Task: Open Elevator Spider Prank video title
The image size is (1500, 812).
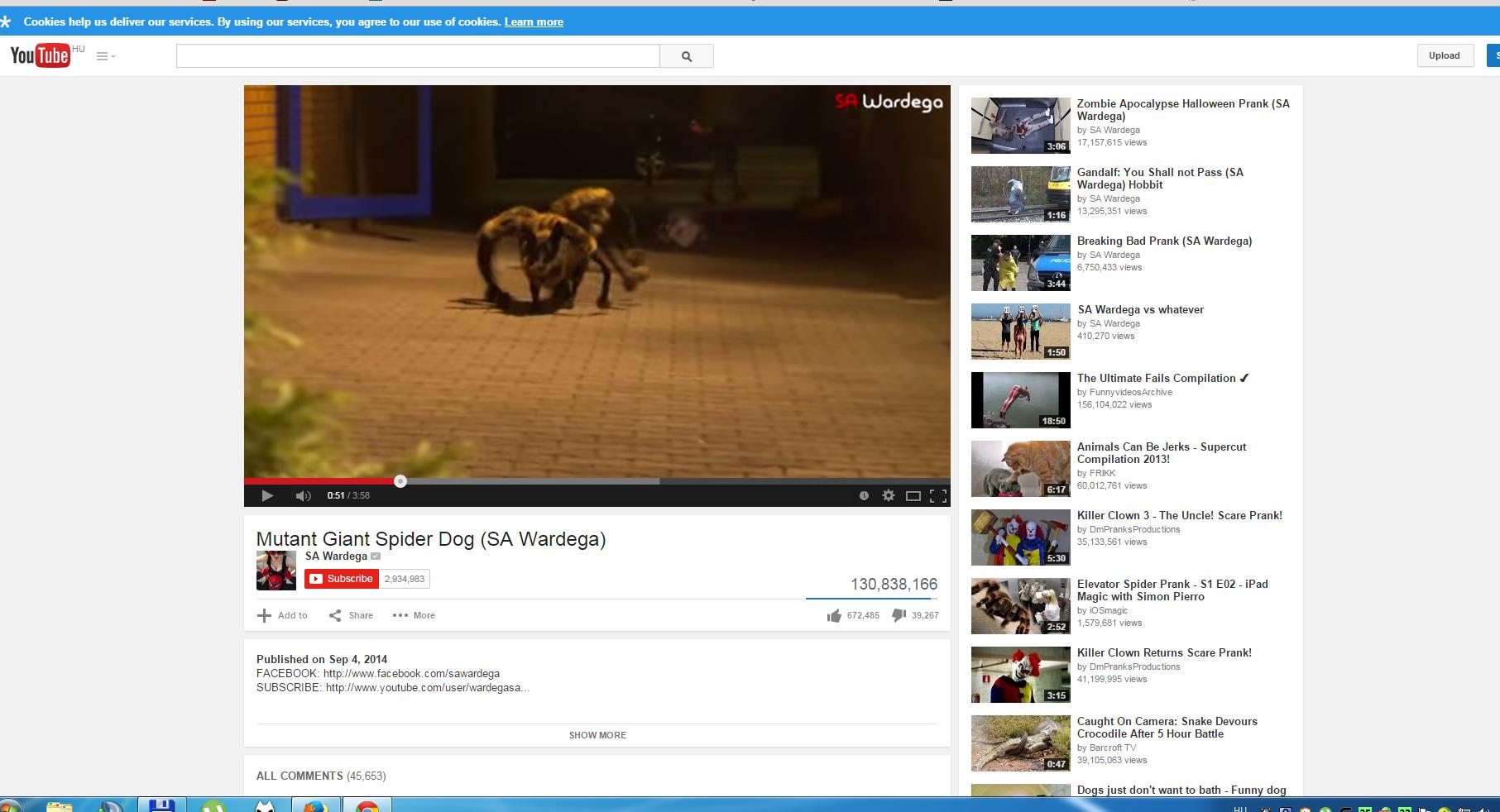Action: coord(1172,590)
